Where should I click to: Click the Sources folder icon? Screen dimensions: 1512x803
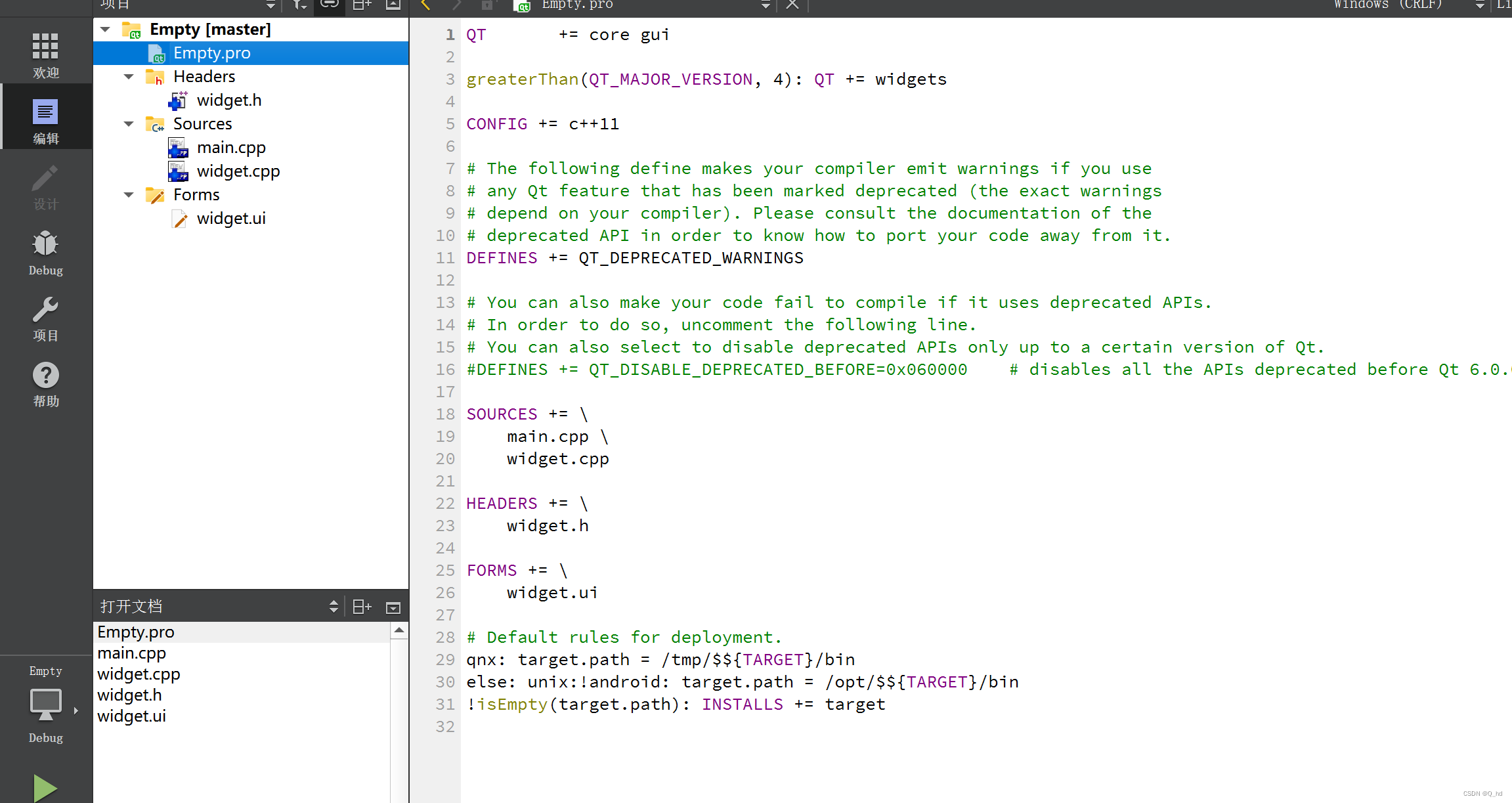pyautogui.click(x=155, y=124)
